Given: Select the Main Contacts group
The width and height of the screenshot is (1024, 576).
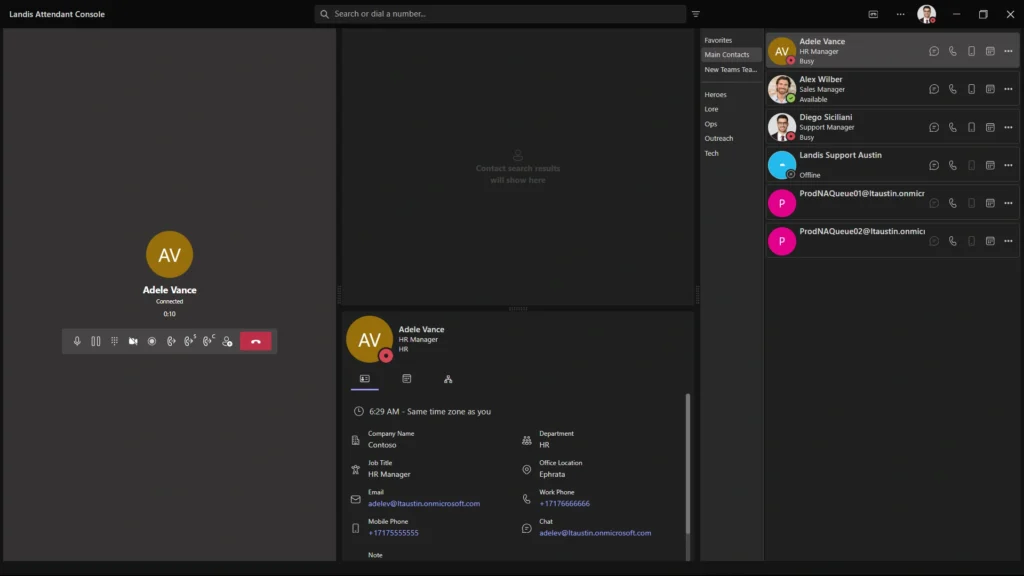Looking at the screenshot, I should coord(731,55).
